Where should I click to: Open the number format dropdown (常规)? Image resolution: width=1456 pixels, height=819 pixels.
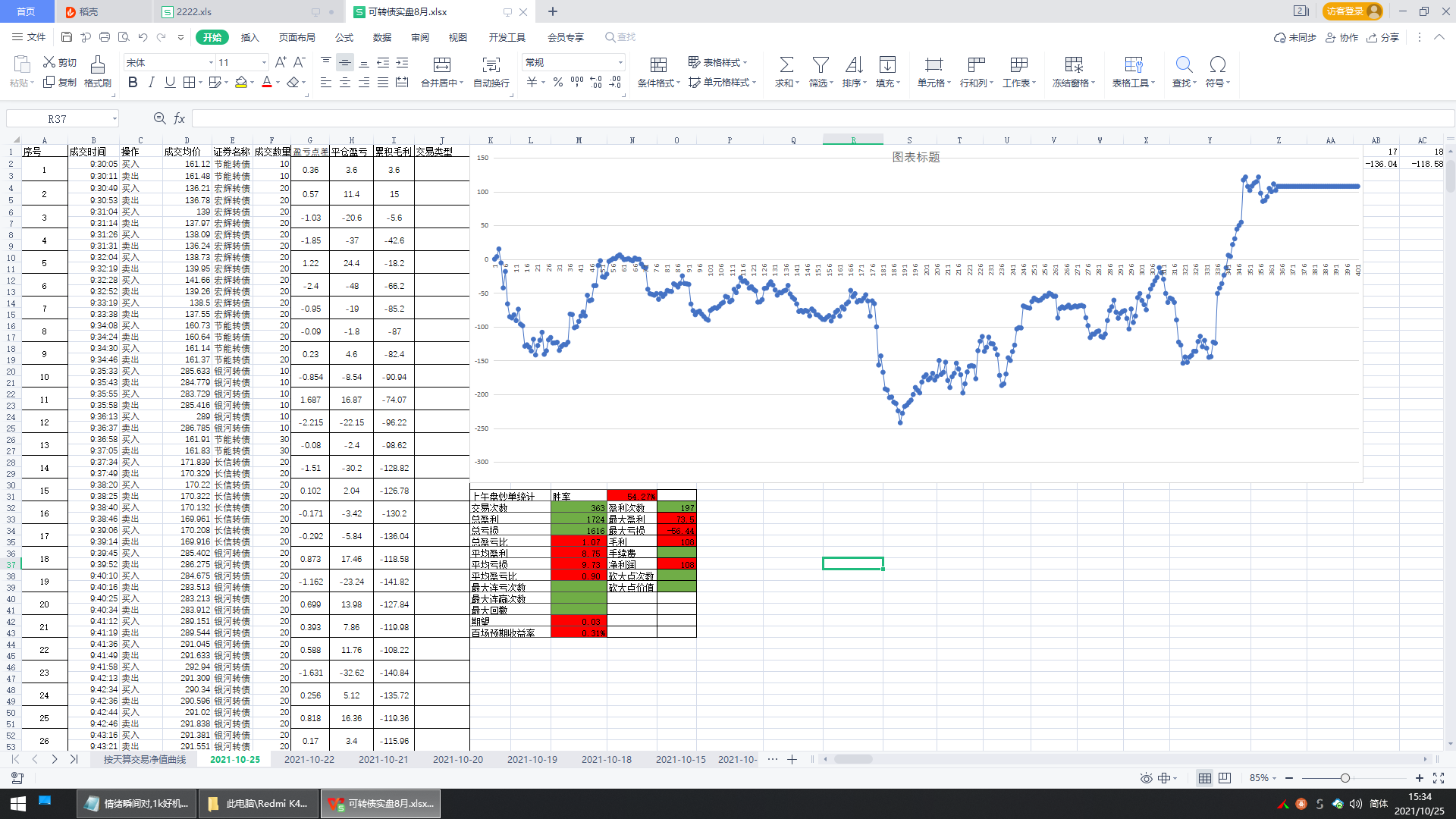620,62
